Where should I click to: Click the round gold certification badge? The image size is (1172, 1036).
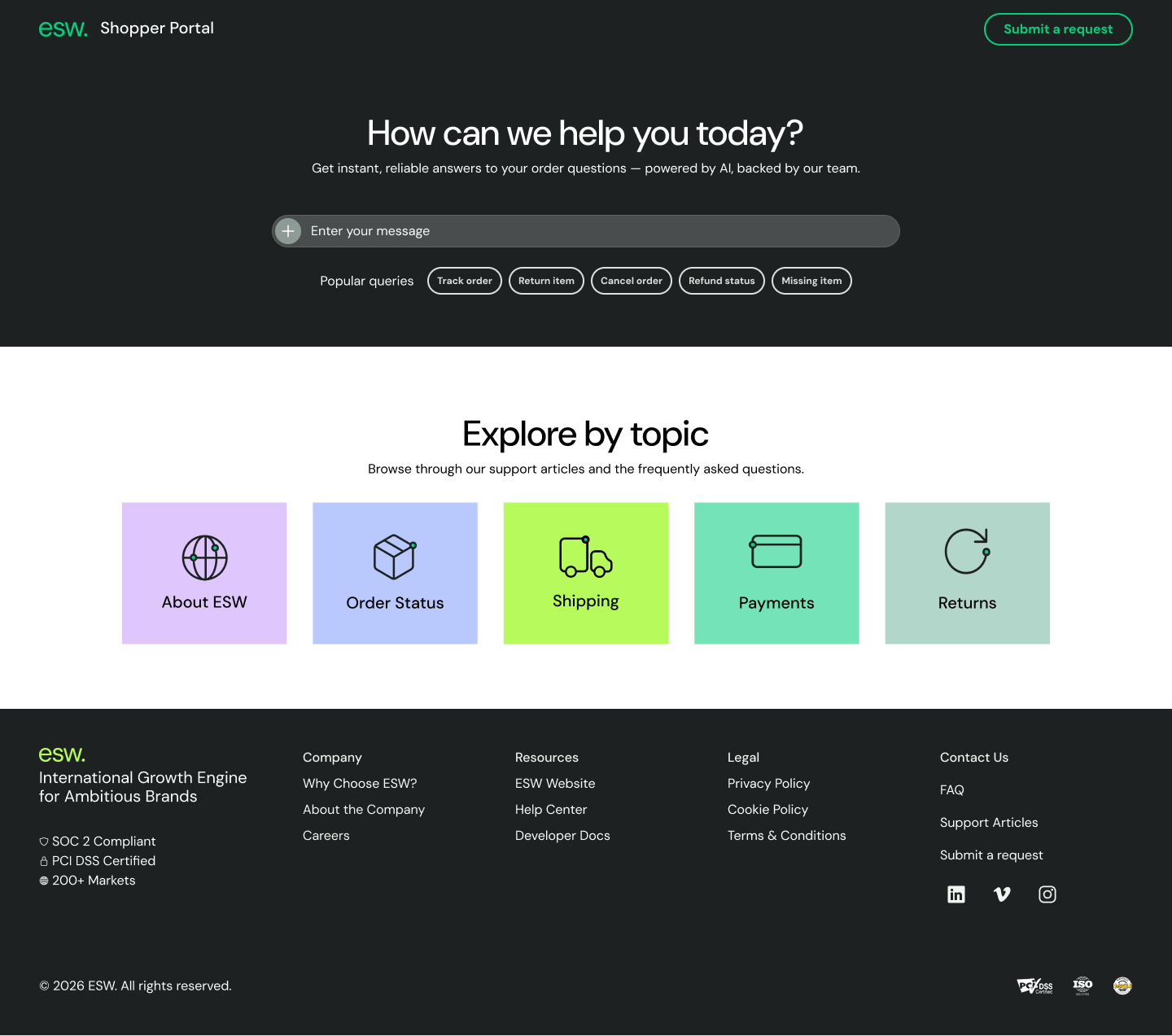click(1122, 986)
